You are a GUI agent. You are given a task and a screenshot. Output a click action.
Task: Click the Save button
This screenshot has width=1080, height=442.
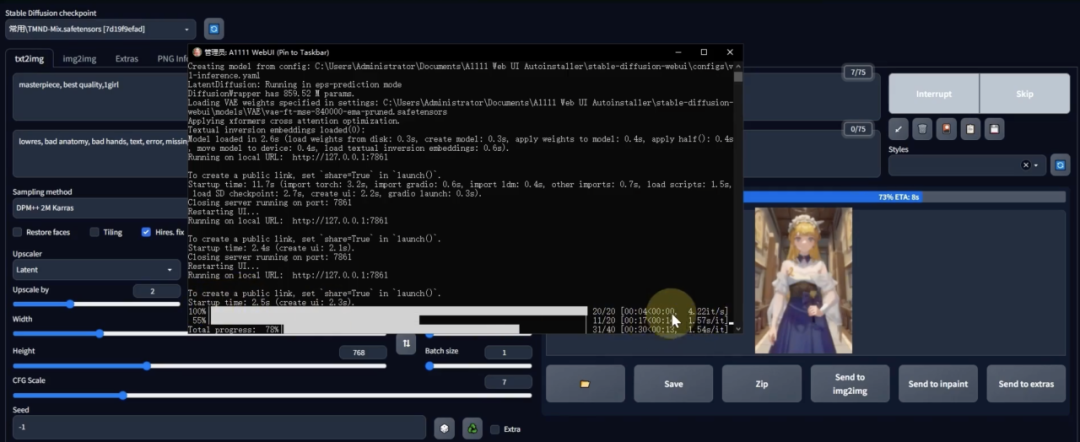(x=674, y=383)
